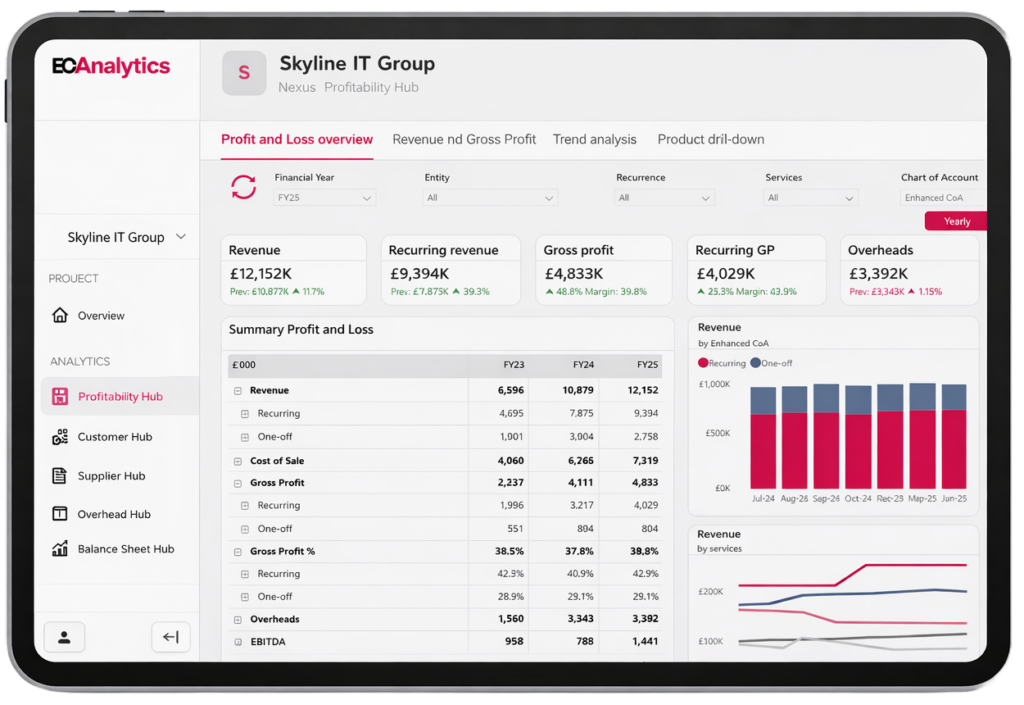1024x705 pixels.
Task: Open the Entity filter dropdown
Action: coord(490,198)
